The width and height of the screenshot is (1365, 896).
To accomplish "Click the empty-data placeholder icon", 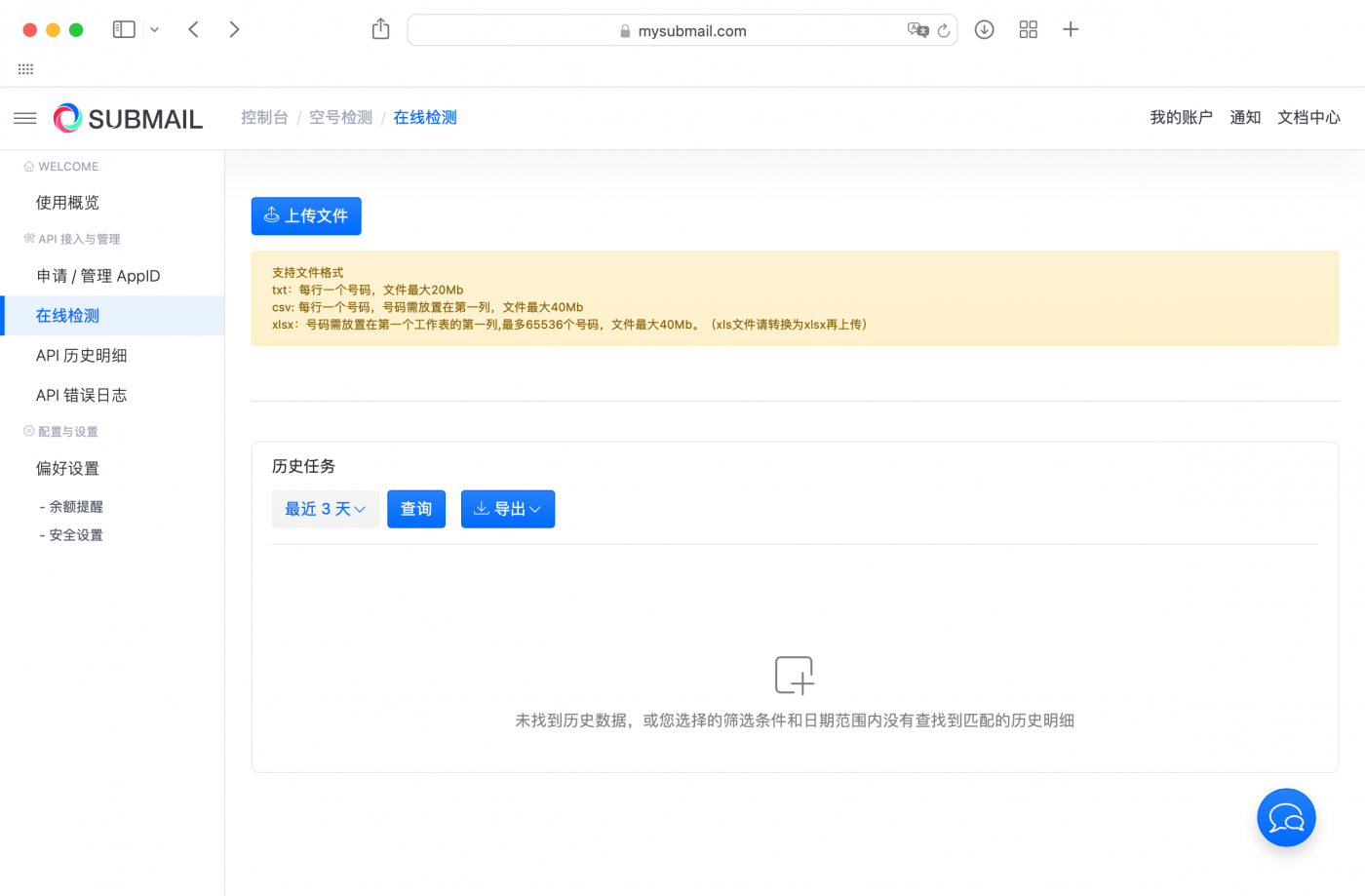I will coord(795,675).
